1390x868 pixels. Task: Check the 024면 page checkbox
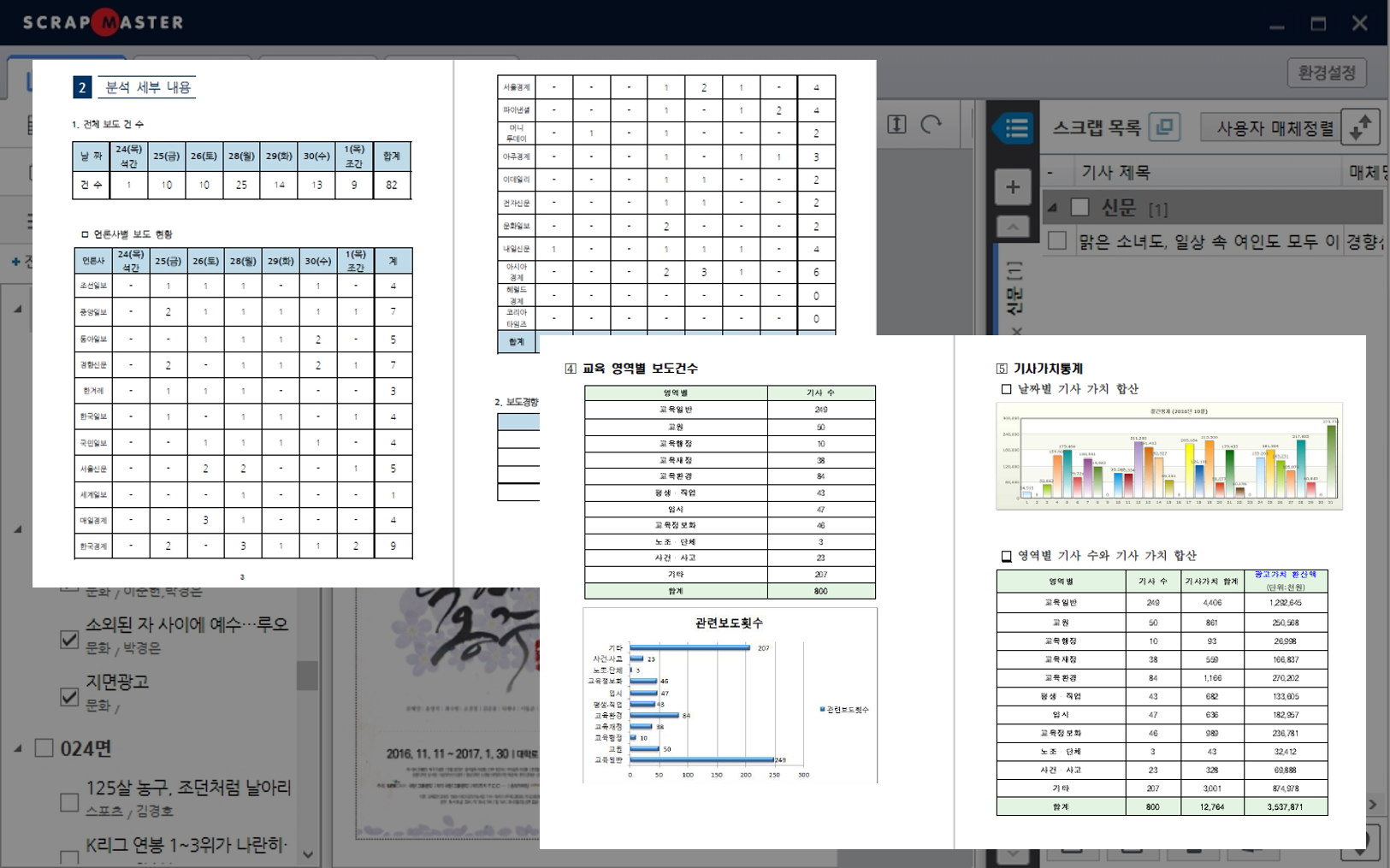44,748
